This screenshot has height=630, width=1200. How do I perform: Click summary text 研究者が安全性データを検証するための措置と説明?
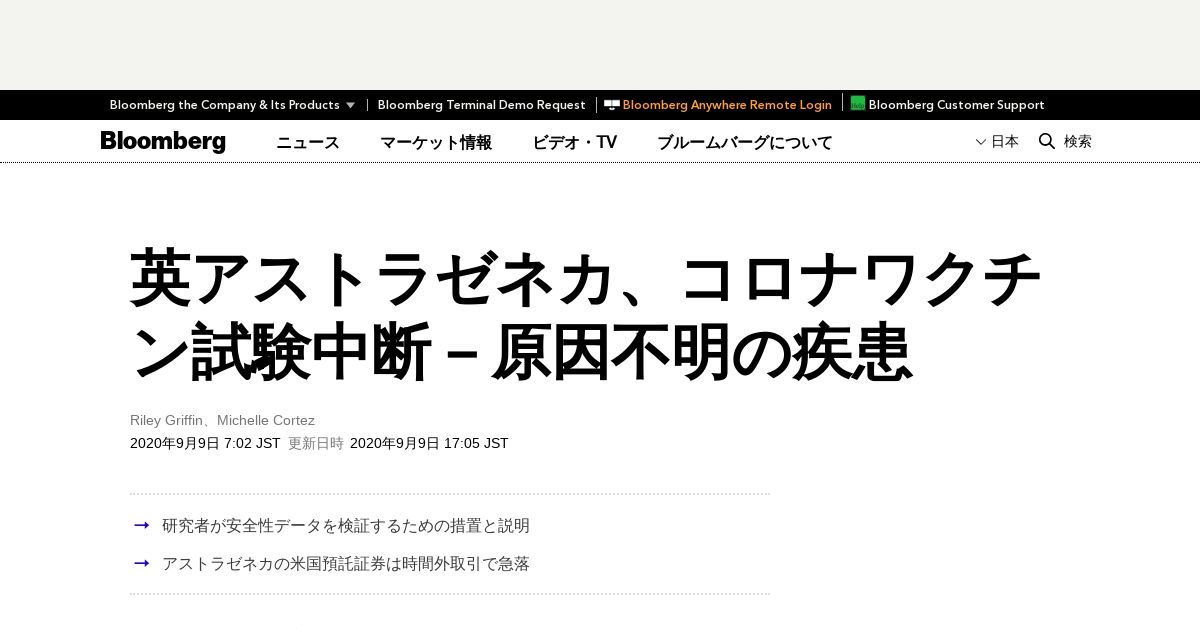tap(346, 525)
